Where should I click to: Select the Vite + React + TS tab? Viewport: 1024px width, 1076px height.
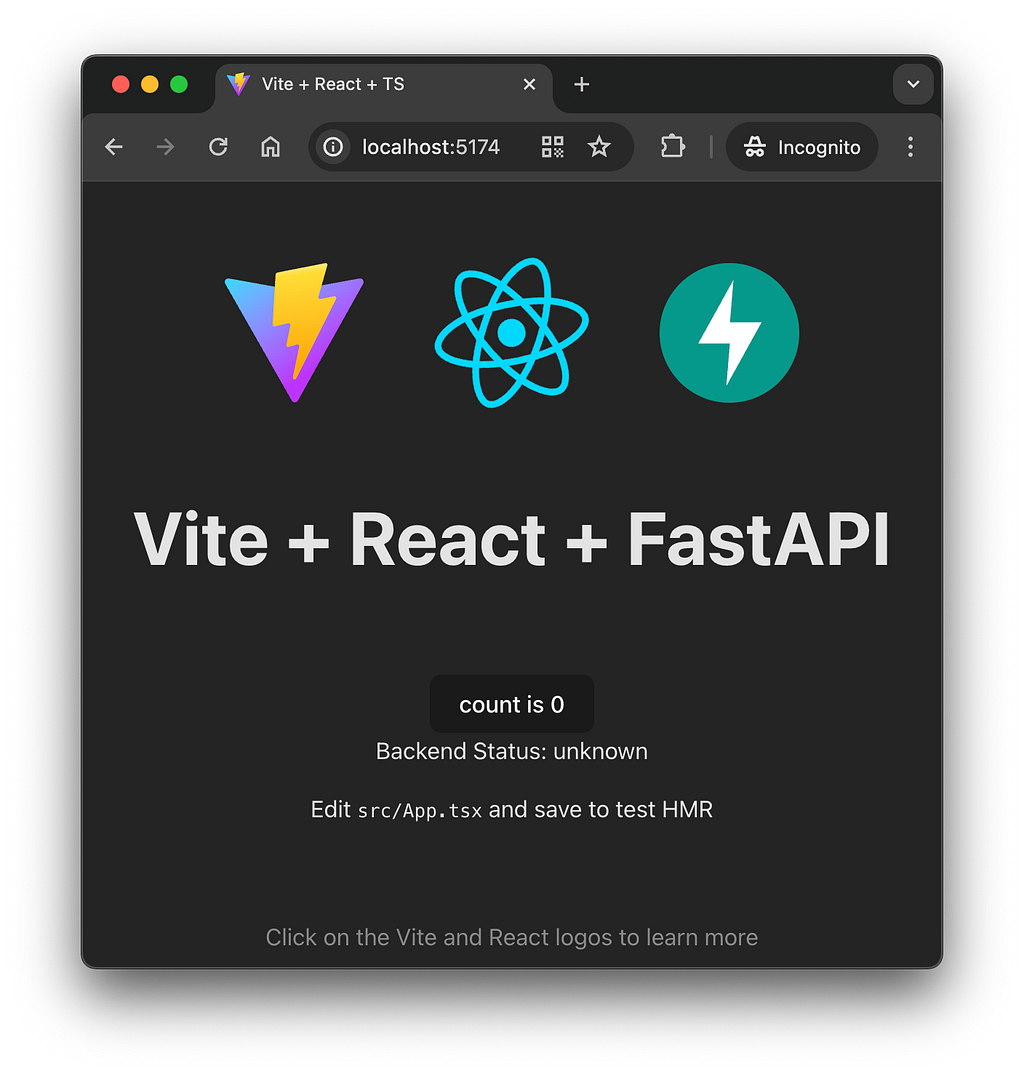pyautogui.click(x=384, y=86)
